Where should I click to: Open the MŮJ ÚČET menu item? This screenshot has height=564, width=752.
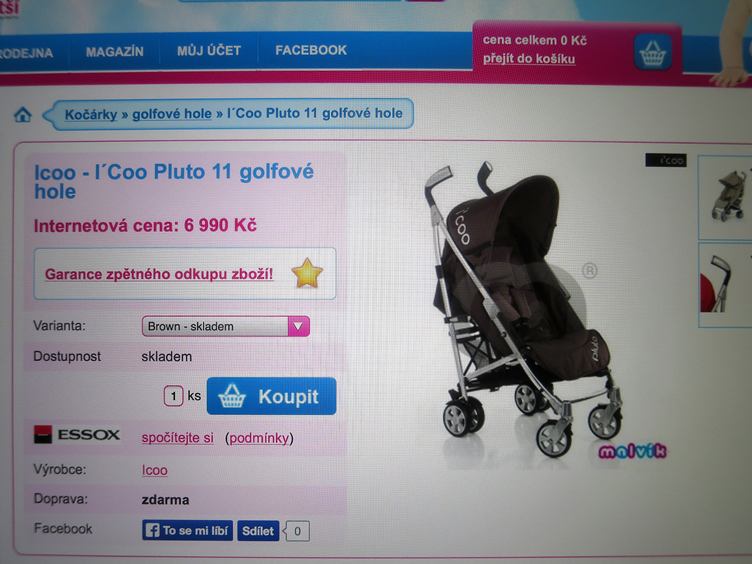[x=209, y=50]
